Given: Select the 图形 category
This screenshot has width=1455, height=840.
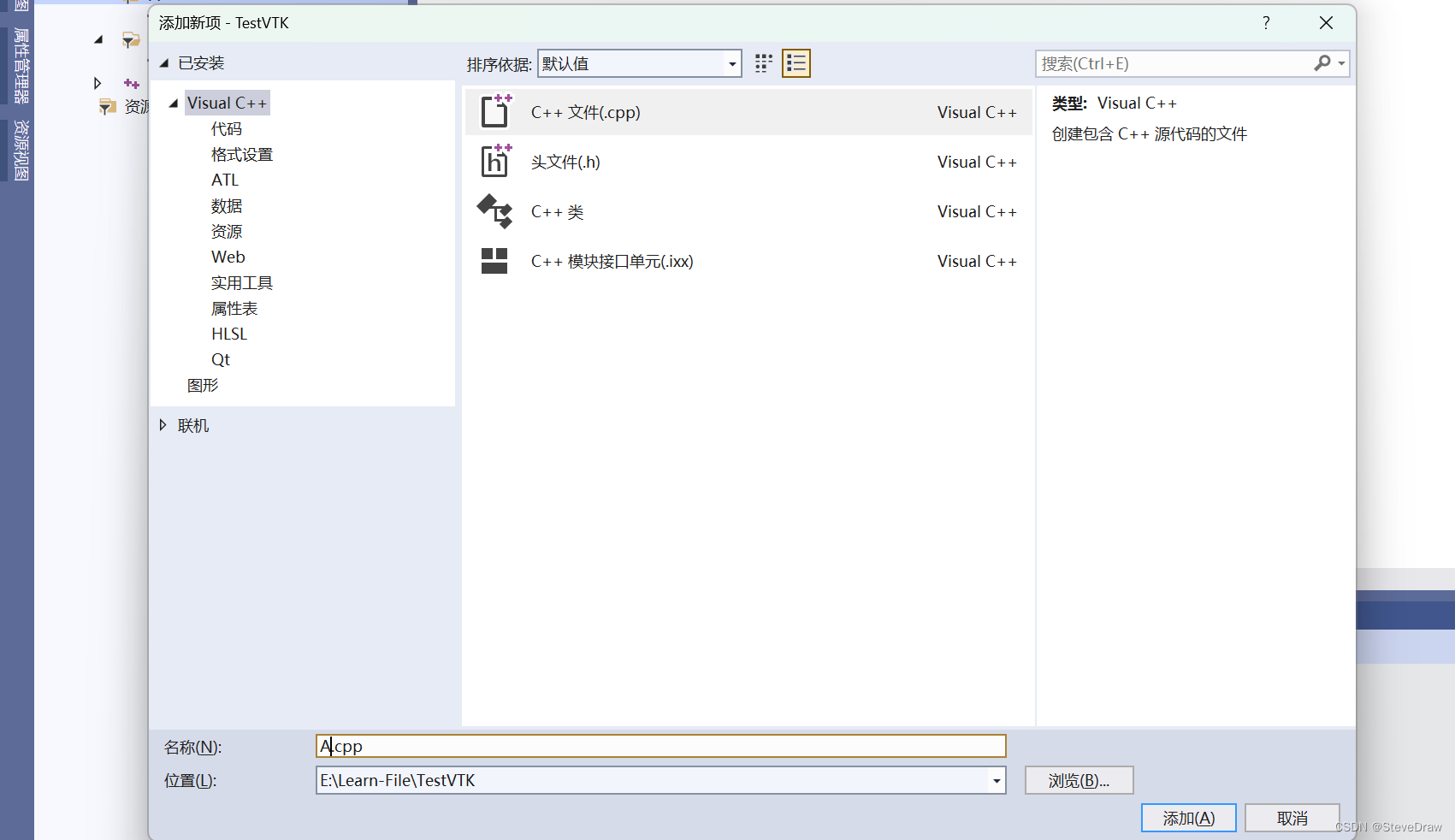Looking at the screenshot, I should click(203, 386).
